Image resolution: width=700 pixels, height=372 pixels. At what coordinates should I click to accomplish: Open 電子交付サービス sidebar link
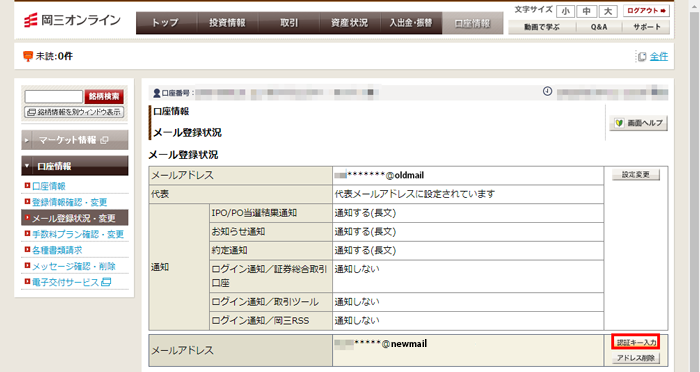pyautogui.click(x=65, y=282)
